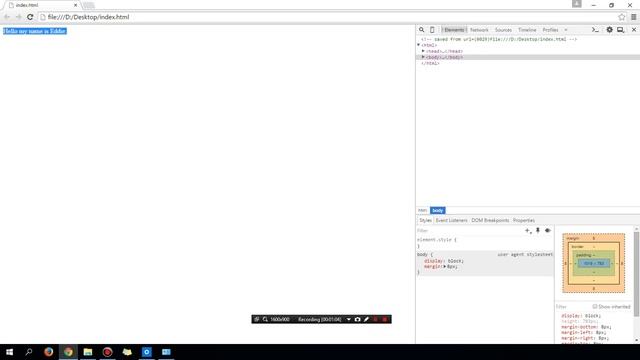The width and height of the screenshot is (640, 360).
Task: Click the padding region in box model
Action: click(x=593, y=255)
